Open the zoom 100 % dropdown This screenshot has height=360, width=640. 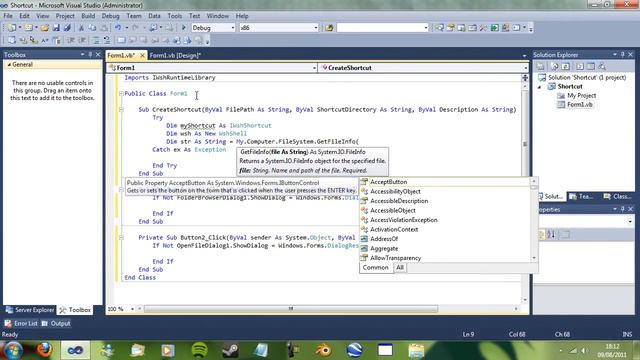point(132,309)
